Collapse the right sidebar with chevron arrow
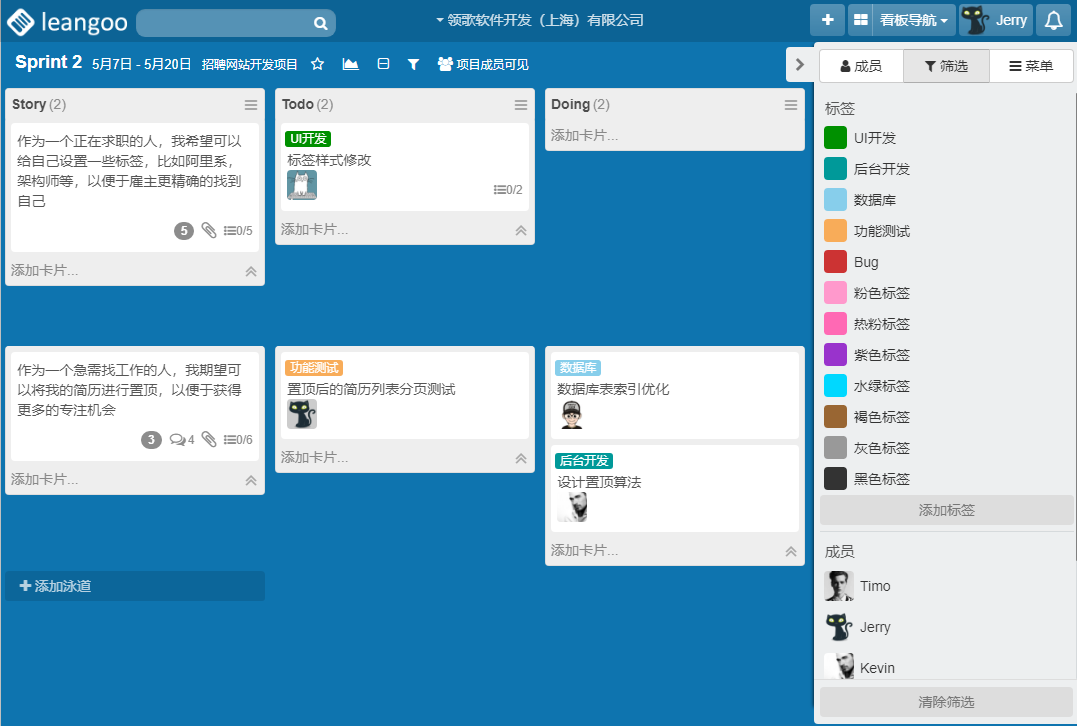1077x726 pixels. (799, 64)
